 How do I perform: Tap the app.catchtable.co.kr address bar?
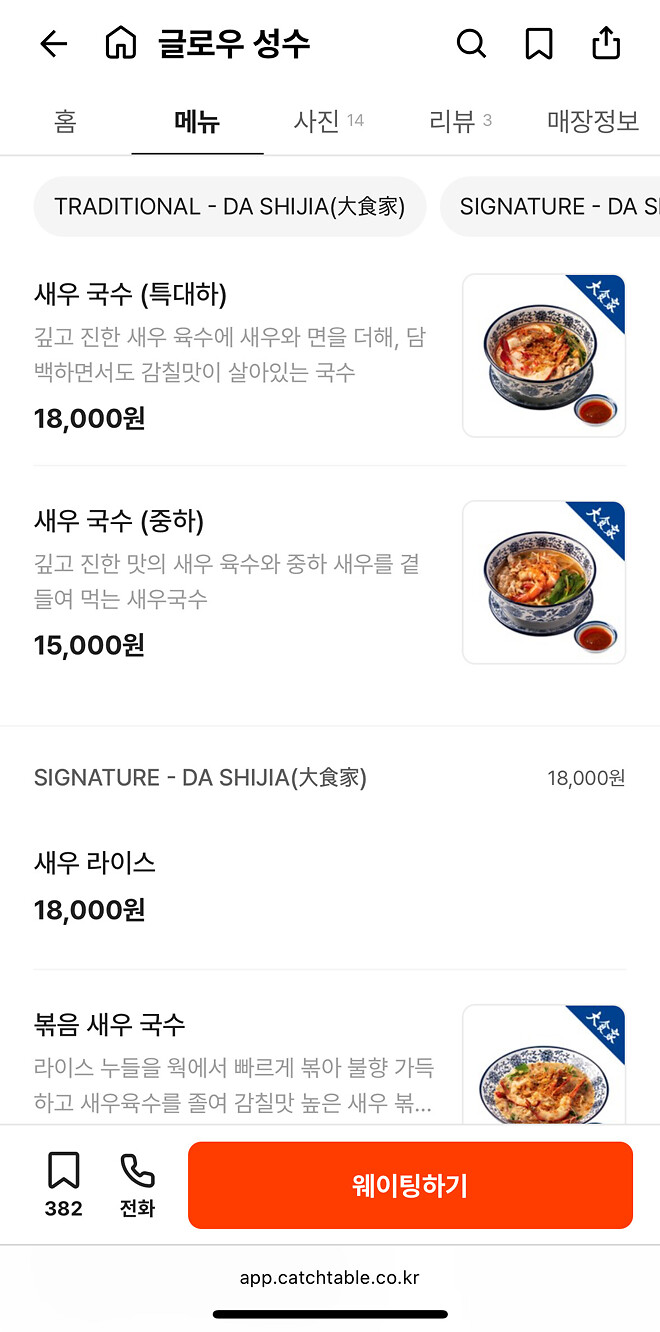[x=330, y=1277]
